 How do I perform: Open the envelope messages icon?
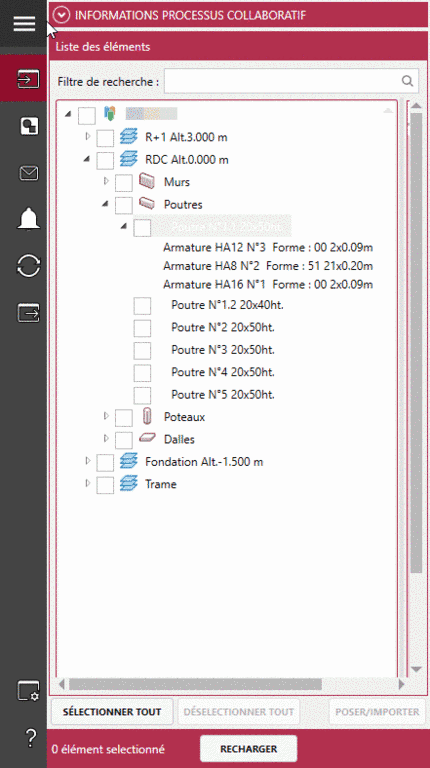point(28,173)
